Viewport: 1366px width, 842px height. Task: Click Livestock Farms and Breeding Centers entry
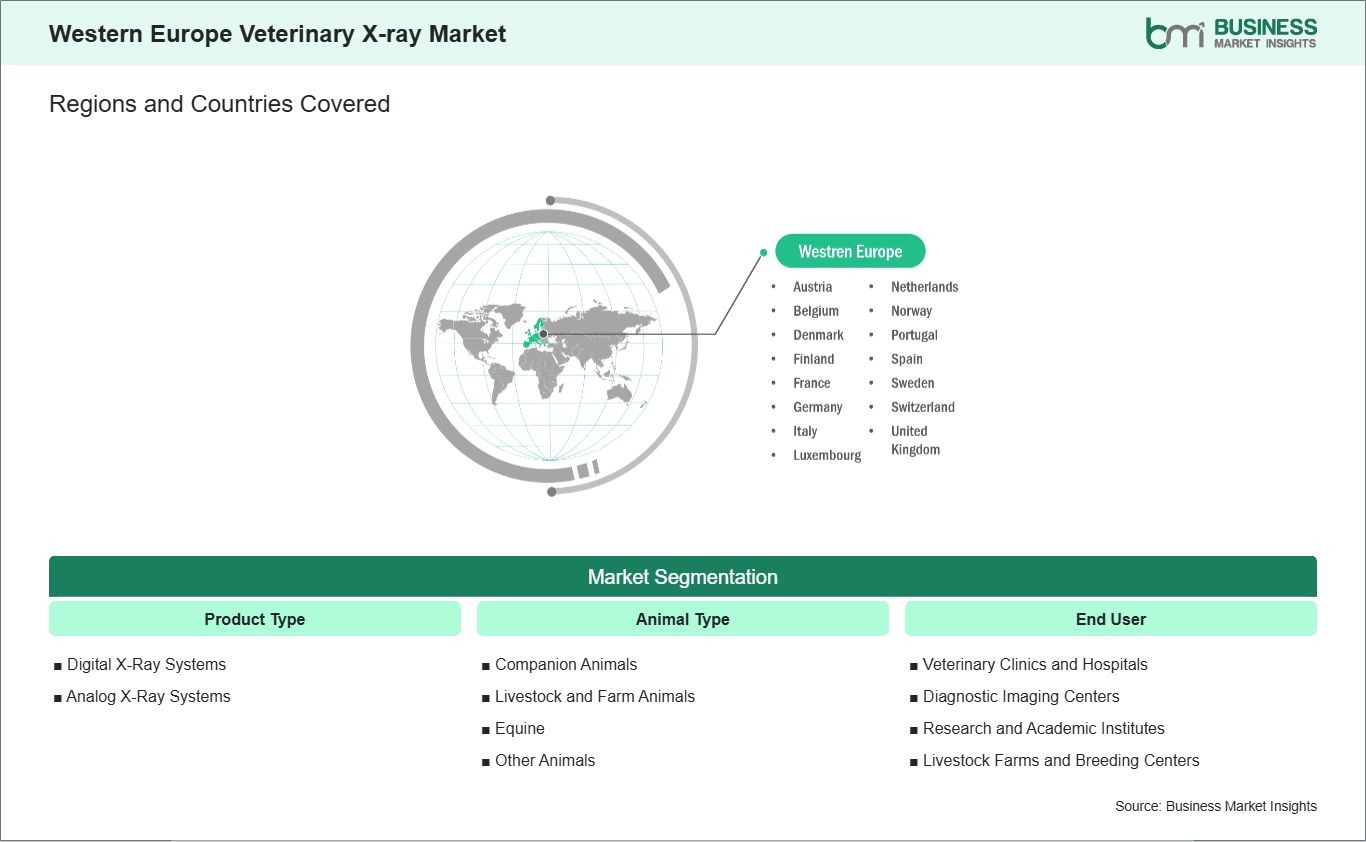(x=1061, y=761)
